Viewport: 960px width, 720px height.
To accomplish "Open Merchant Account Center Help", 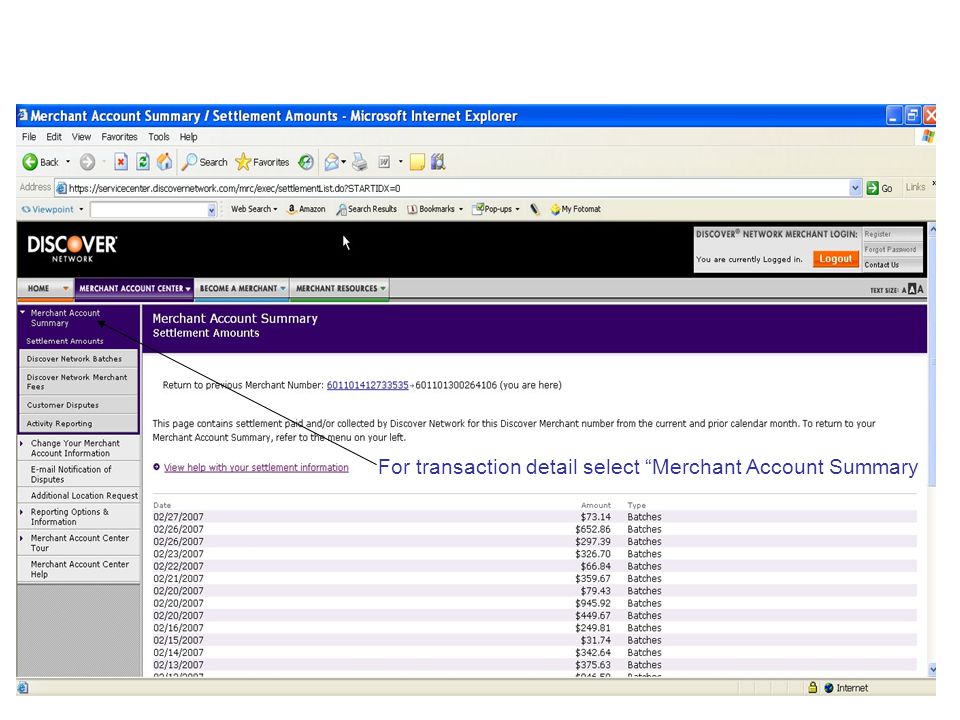I will (78, 569).
